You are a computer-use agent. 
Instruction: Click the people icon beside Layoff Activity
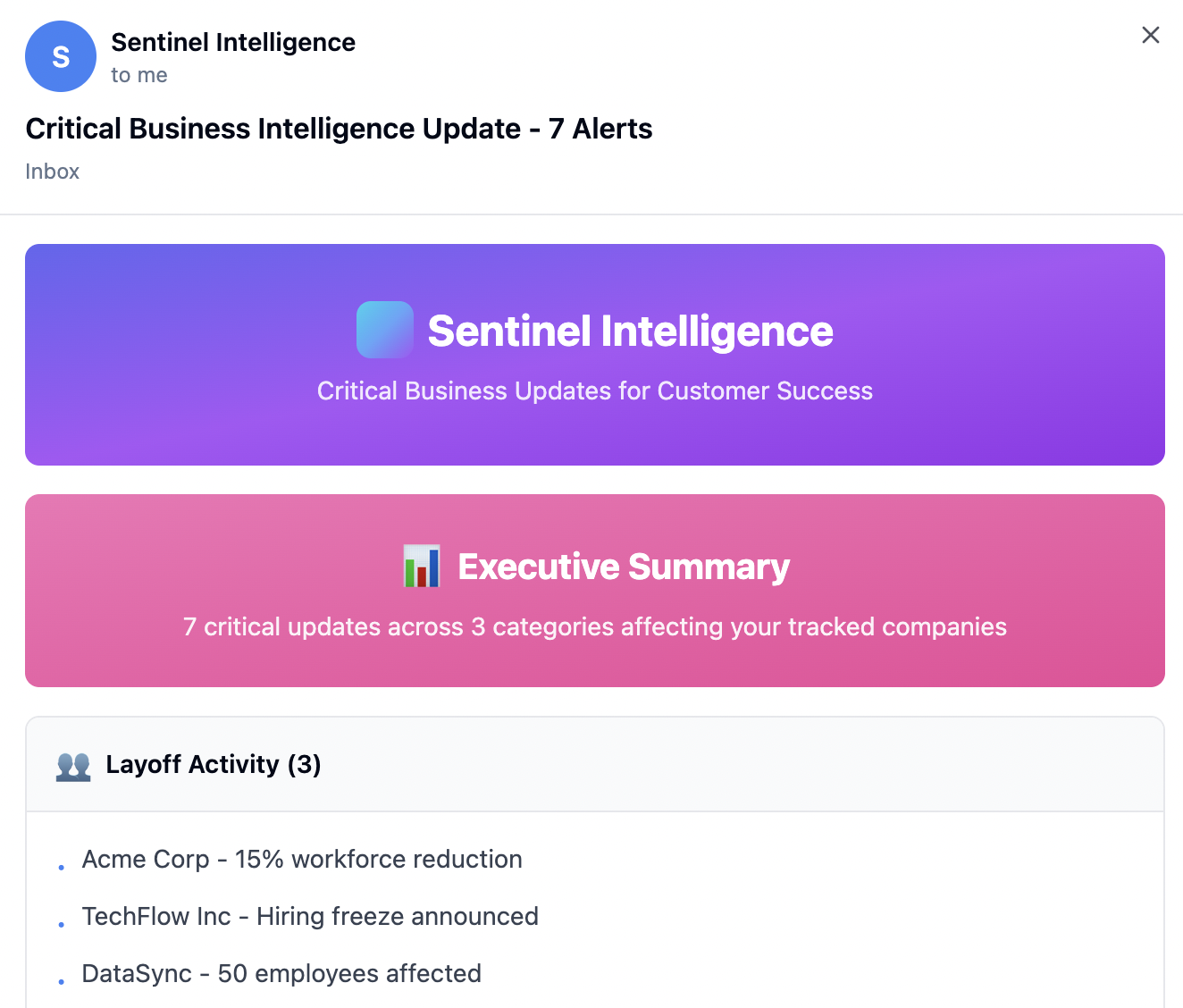pos(73,766)
